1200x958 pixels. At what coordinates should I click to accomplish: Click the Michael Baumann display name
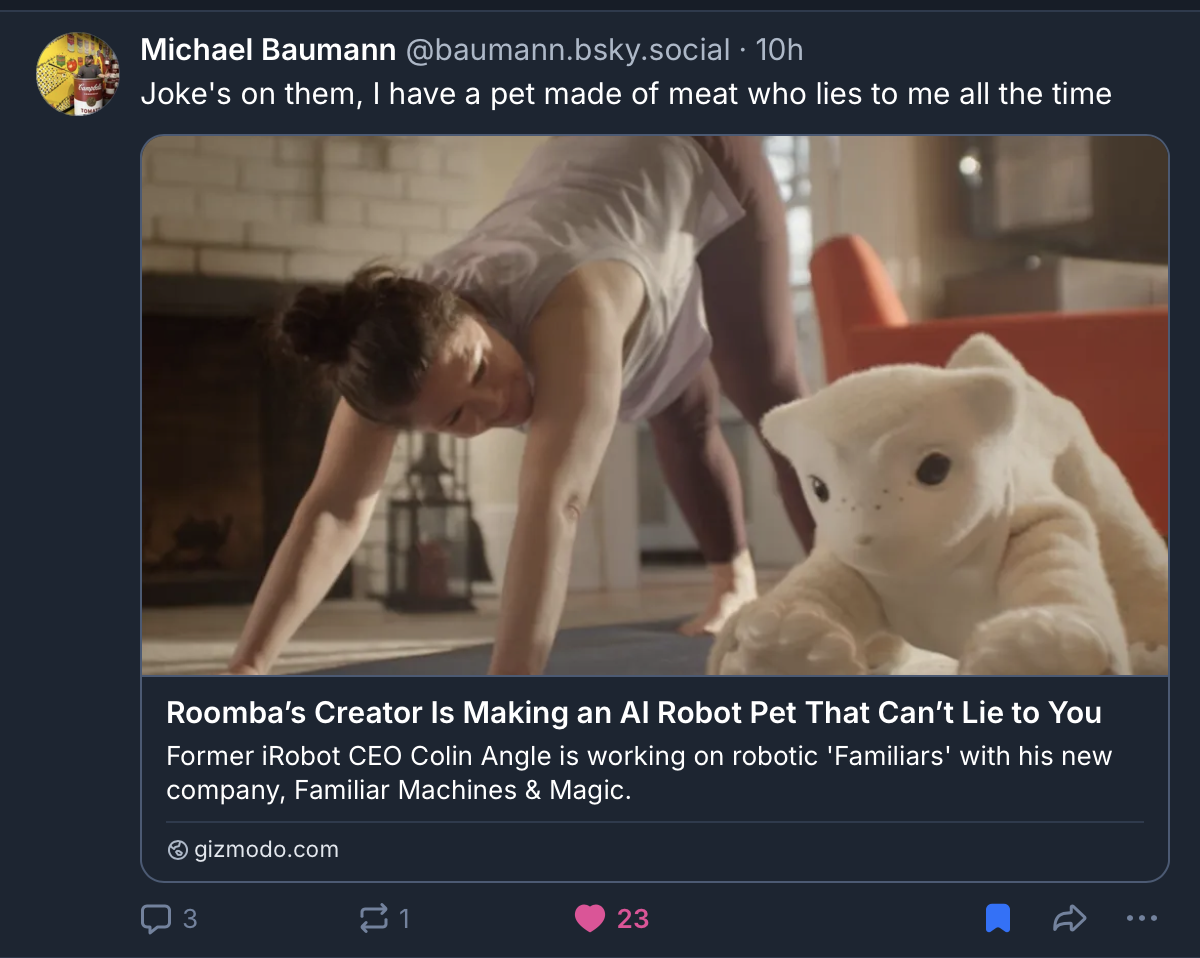coord(268,49)
